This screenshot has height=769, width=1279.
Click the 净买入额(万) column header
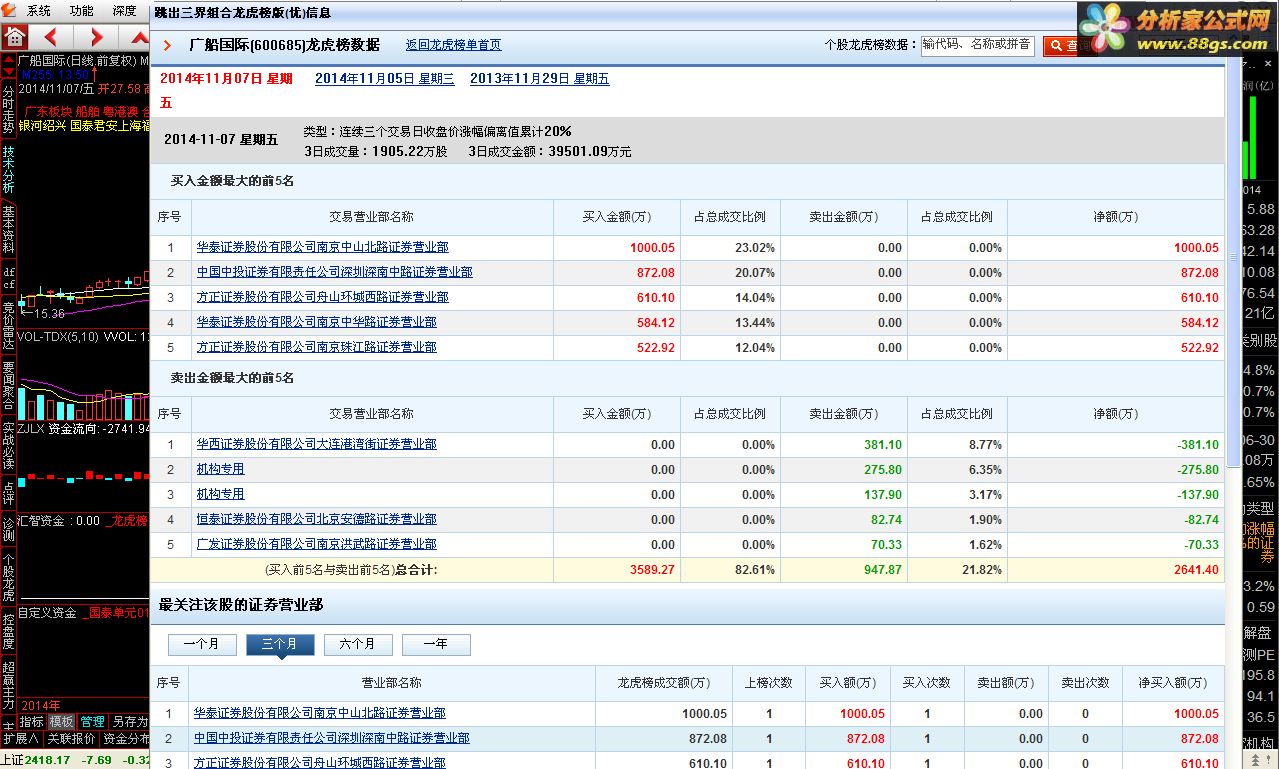pyautogui.click(x=1173, y=683)
